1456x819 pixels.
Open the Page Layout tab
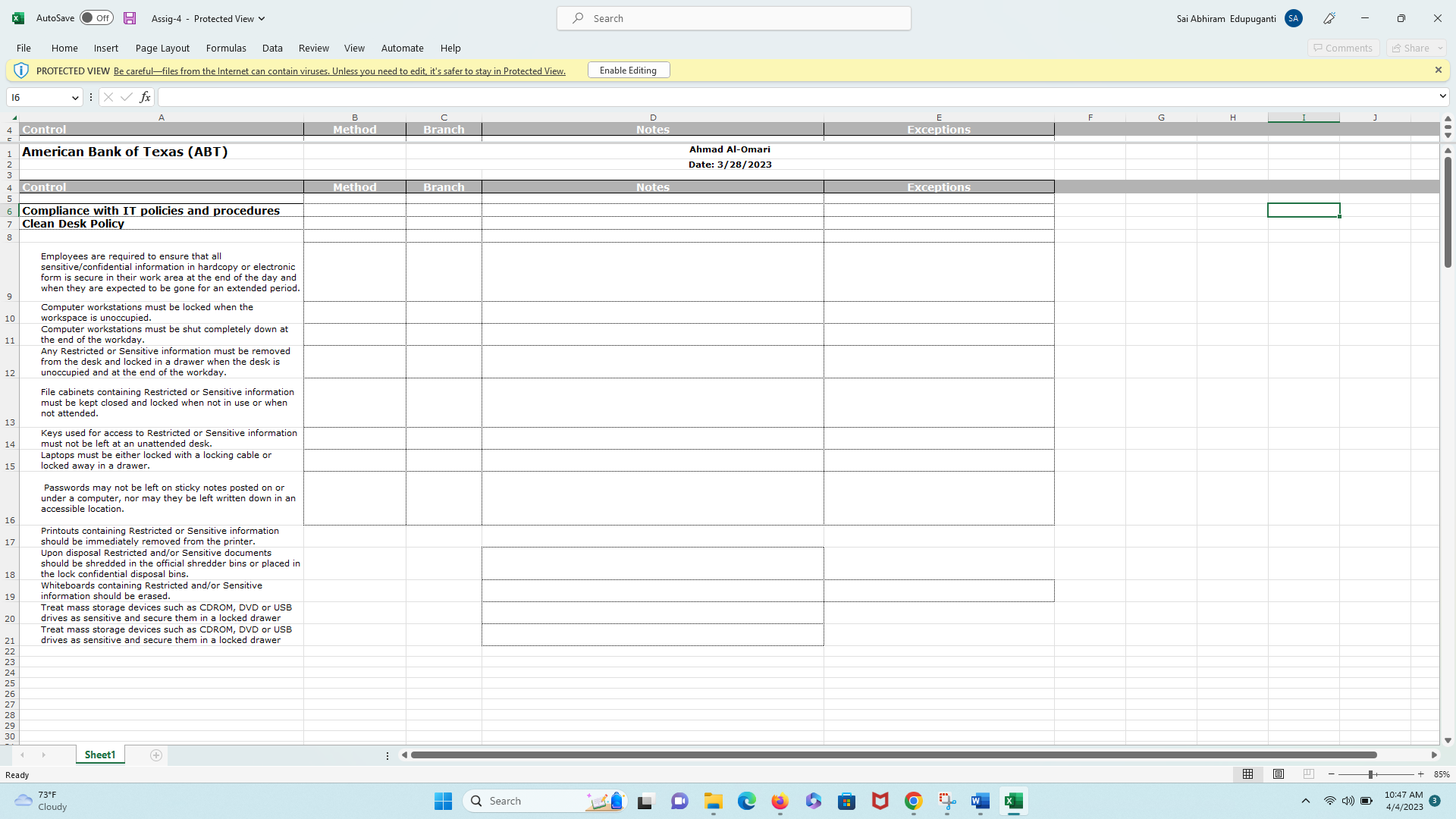tap(162, 48)
